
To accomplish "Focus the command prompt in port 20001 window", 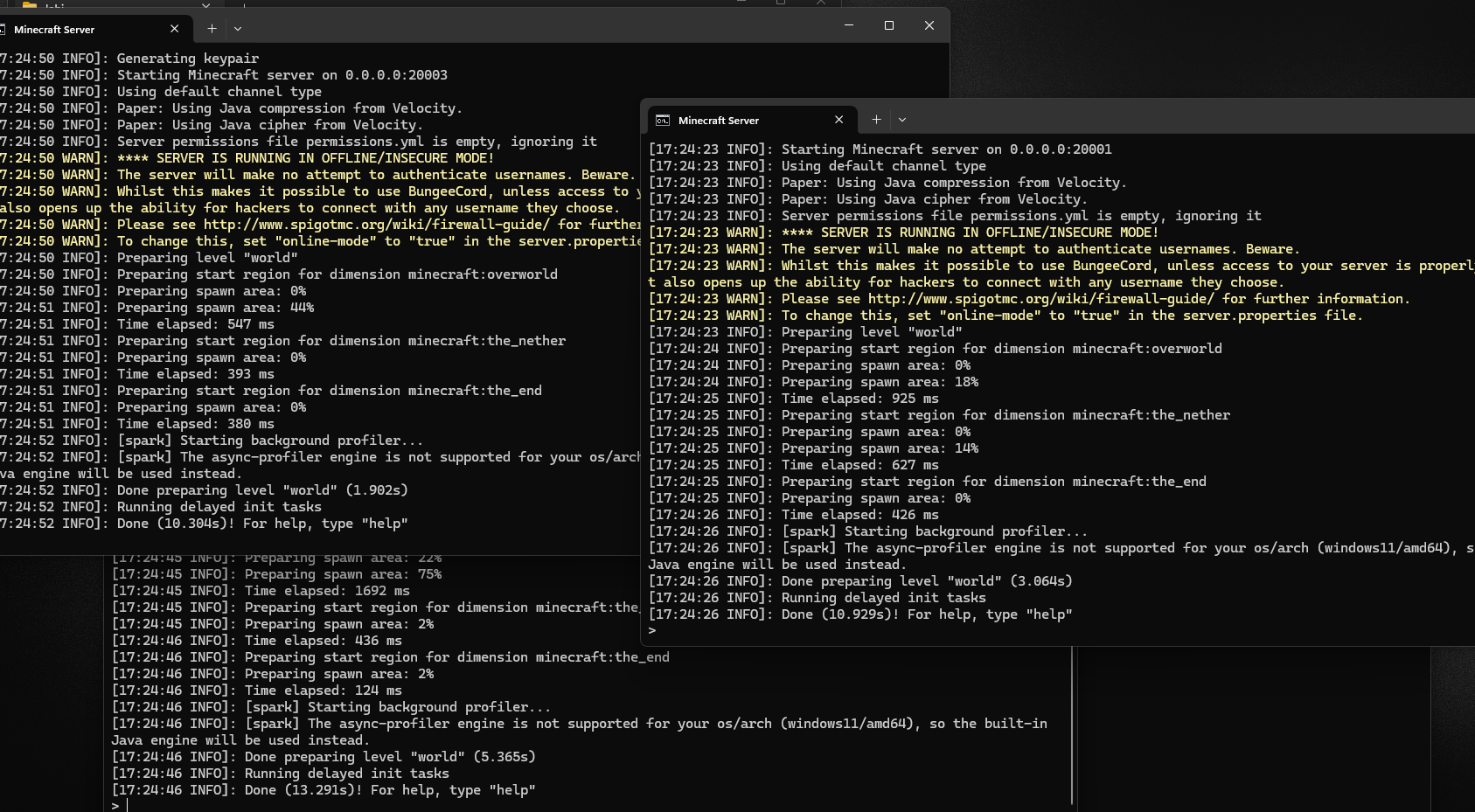I will [664, 630].
